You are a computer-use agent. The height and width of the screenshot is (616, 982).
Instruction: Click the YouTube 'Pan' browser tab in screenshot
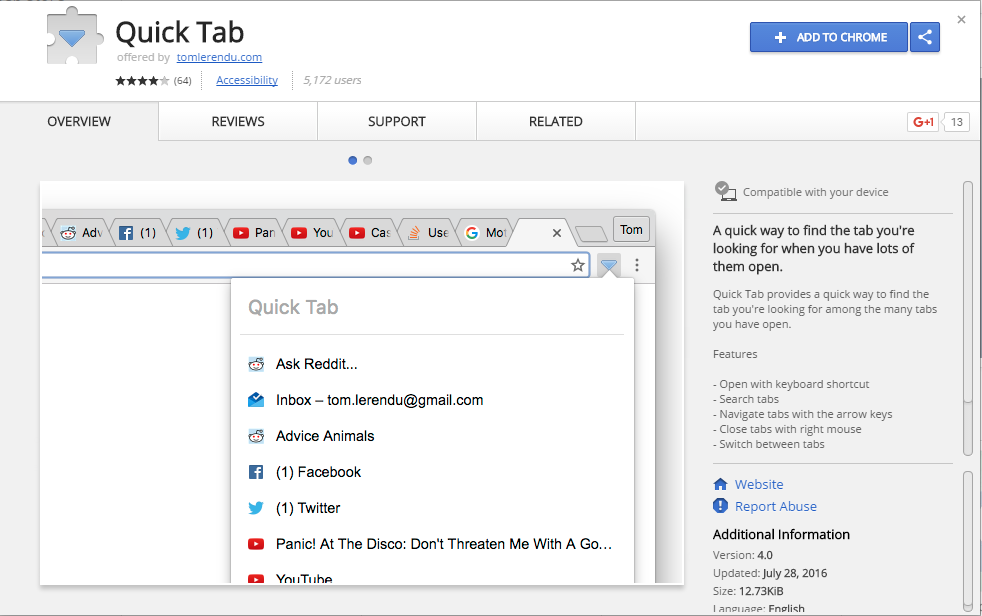point(254,233)
